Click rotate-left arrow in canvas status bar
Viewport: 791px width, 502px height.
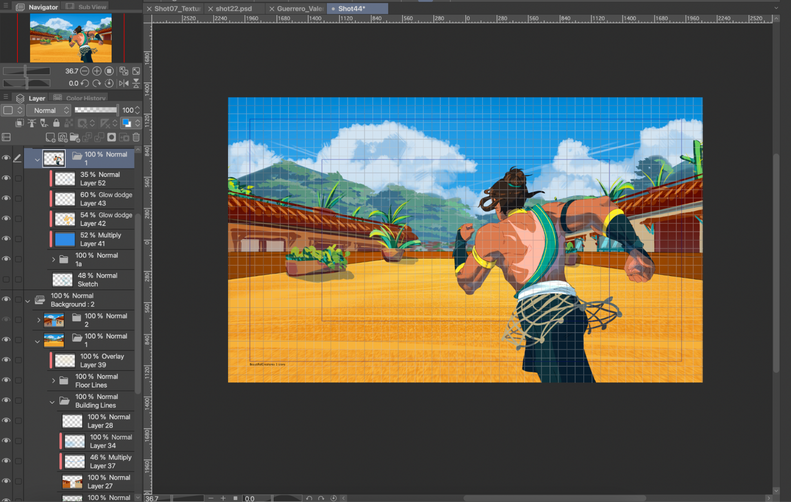309,498
